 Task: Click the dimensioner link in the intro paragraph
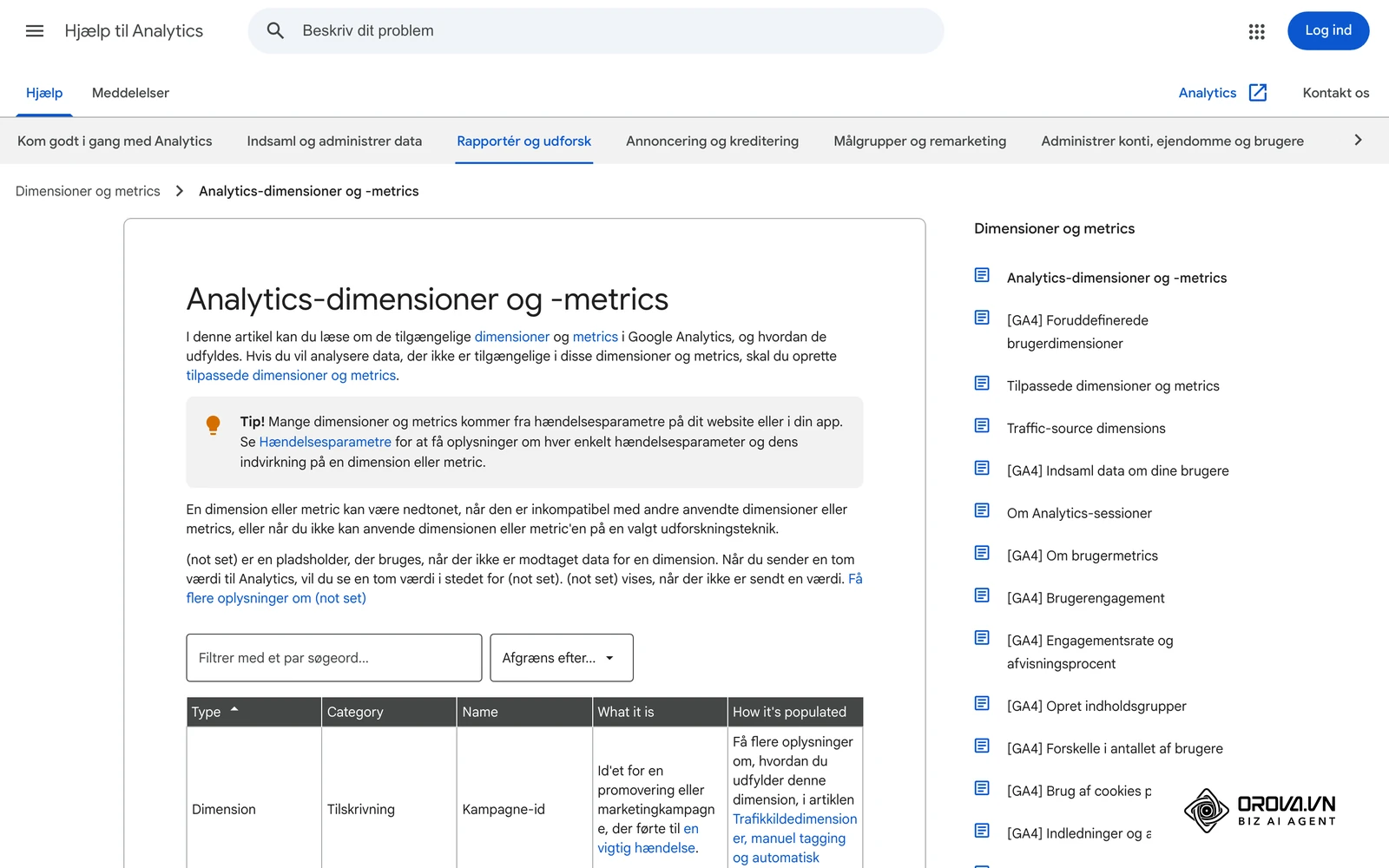[512, 337]
